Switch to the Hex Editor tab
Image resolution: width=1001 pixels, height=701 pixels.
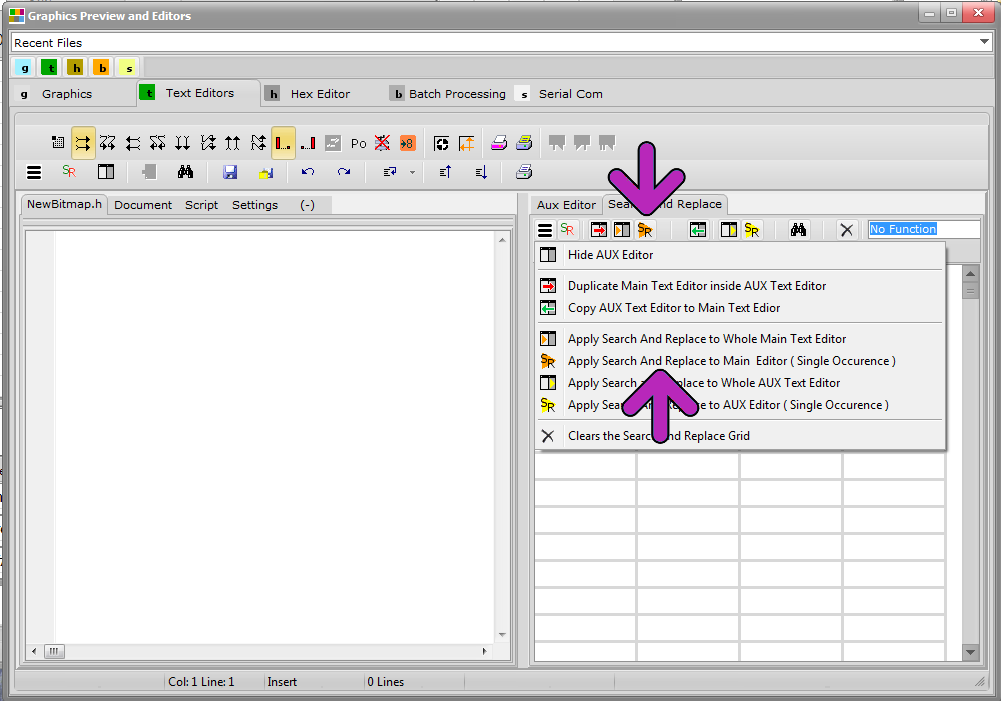(309, 94)
